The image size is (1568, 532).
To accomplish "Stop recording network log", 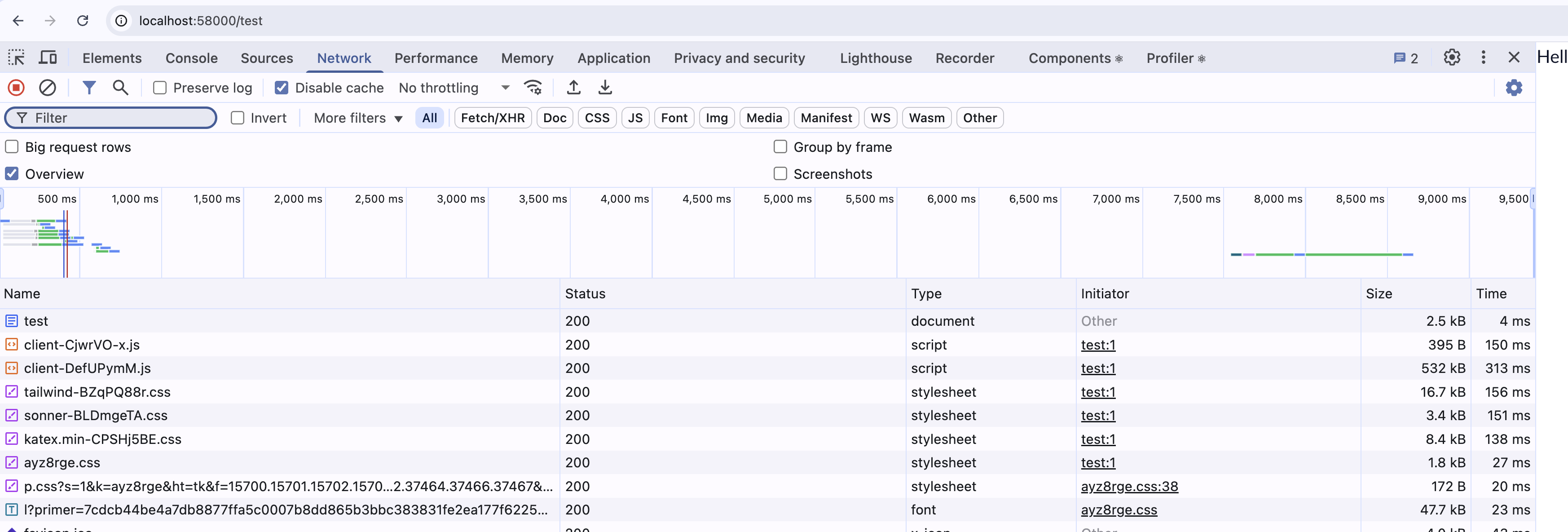I will [17, 88].
